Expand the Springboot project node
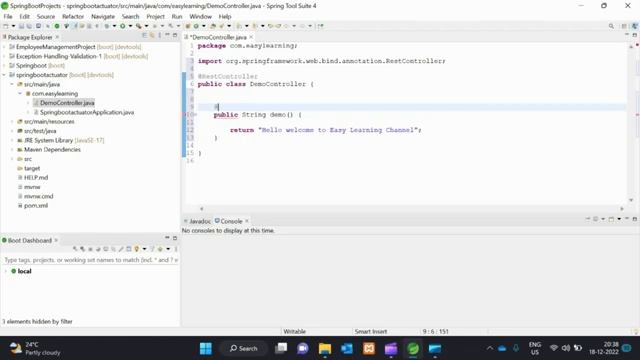 [4, 66]
